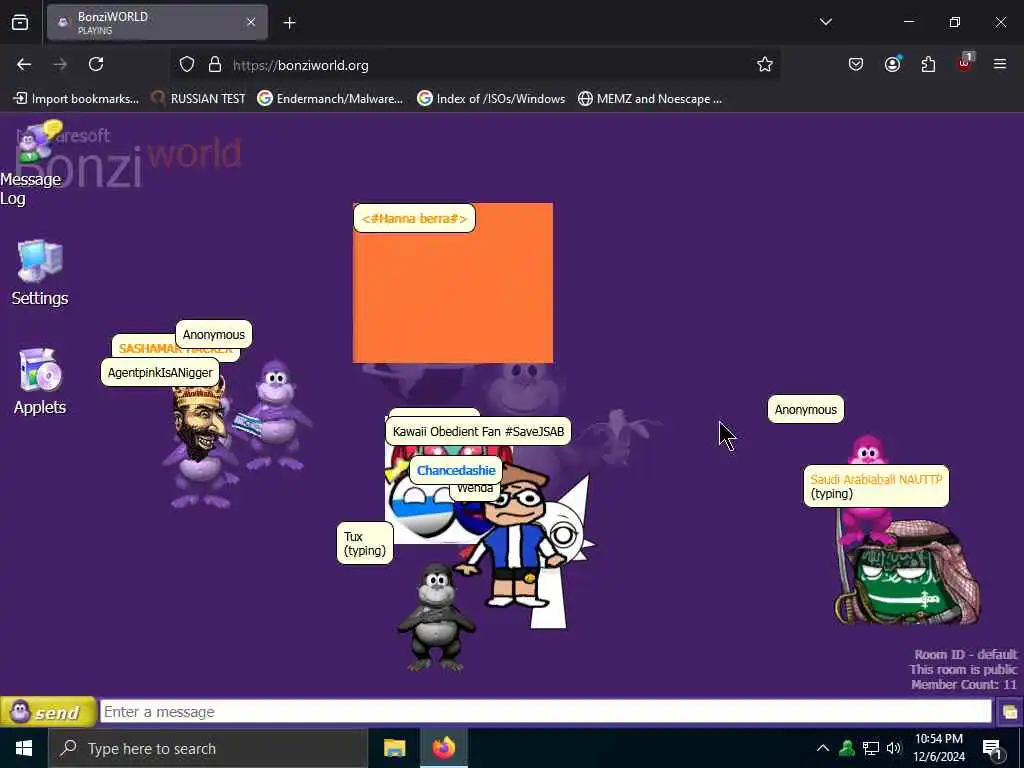Click the Windows taskbar search box
The height and width of the screenshot is (768, 1024).
tap(208, 748)
